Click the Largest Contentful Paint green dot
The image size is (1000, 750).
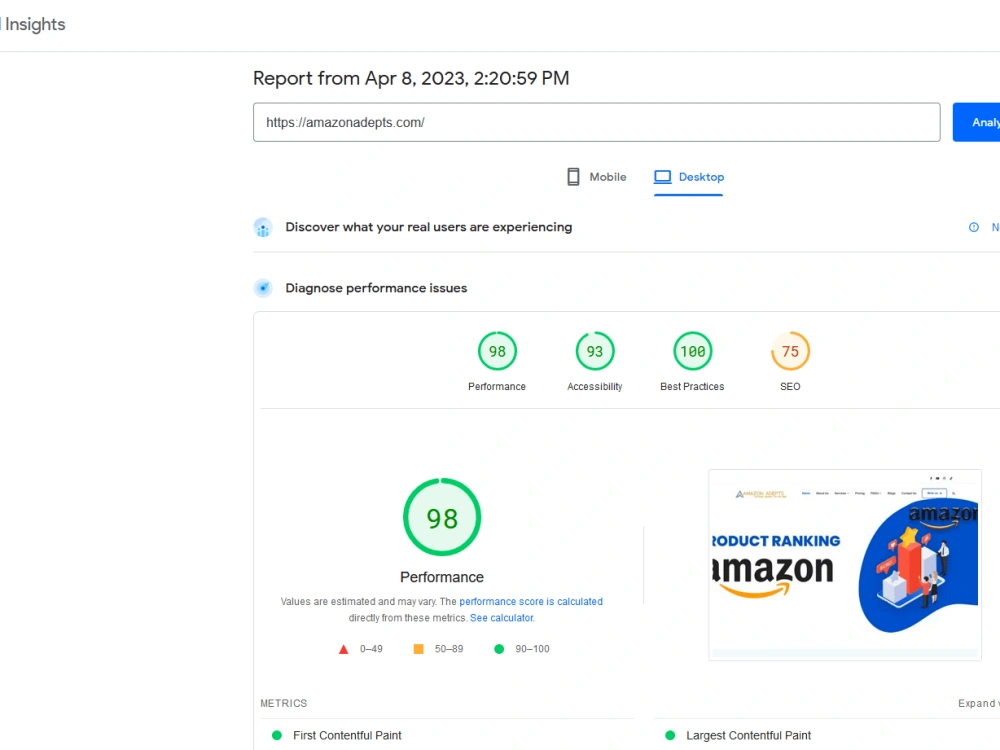coord(670,735)
